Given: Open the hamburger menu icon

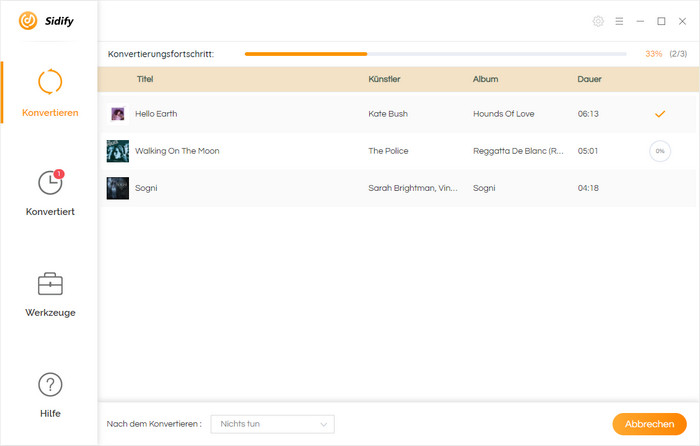Looking at the screenshot, I should [x=619, y=21].
